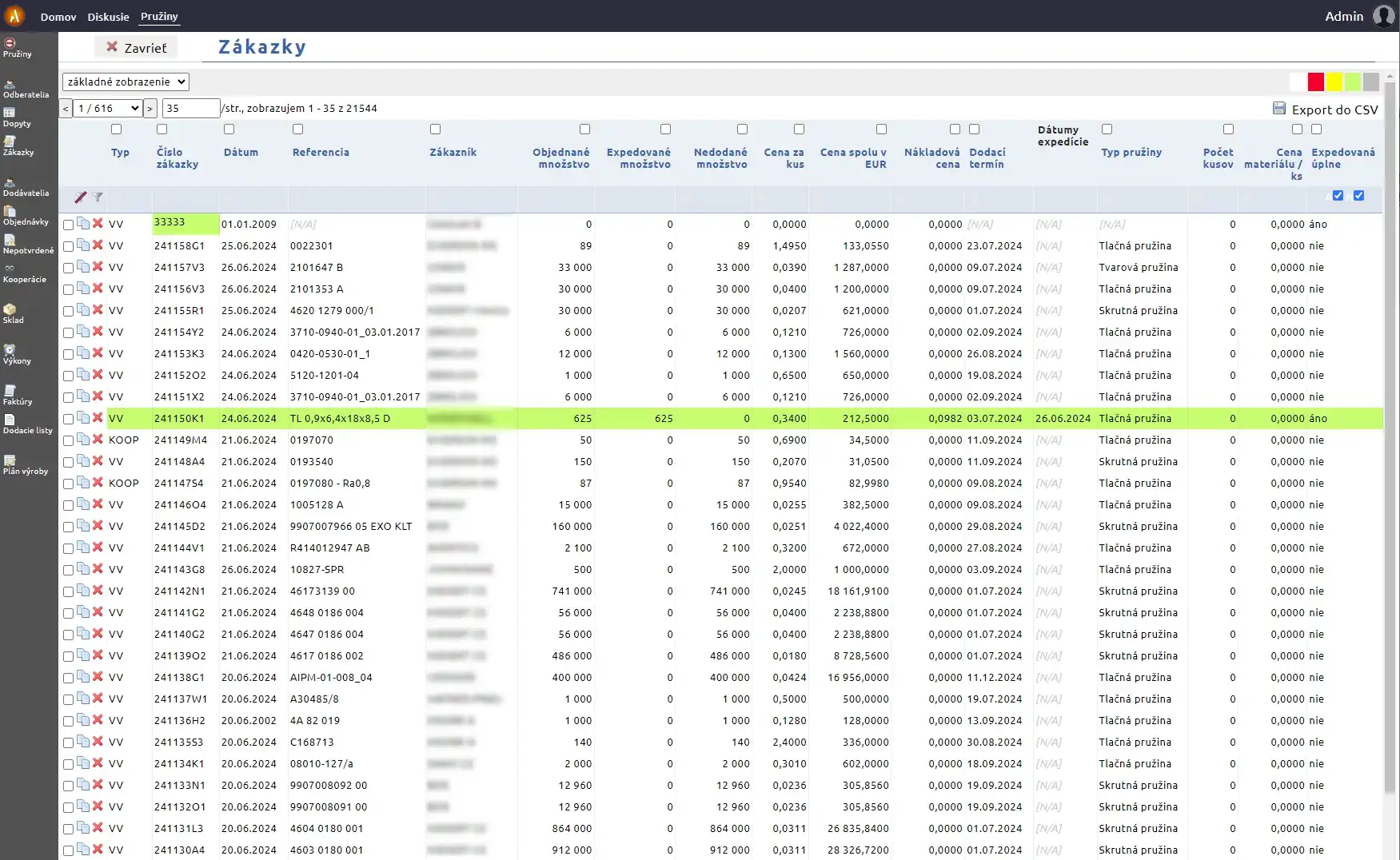Tick the row checkbox for order 33333

pos(68,225)
